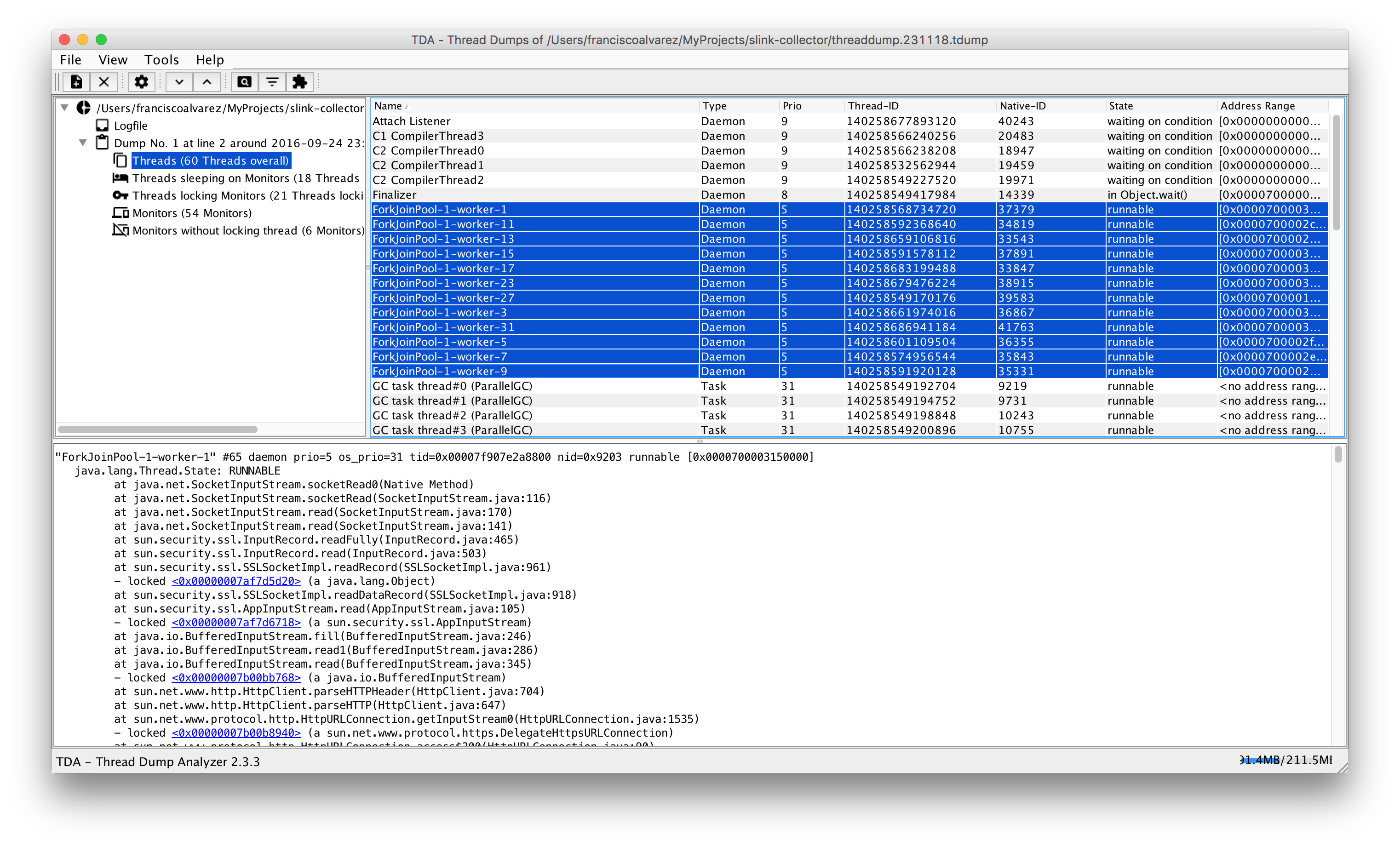Select GC task thread#0 (ParallelGC) row
Image resolution: width=1400 pixels, height=847 pixels.
click(849, 386)
